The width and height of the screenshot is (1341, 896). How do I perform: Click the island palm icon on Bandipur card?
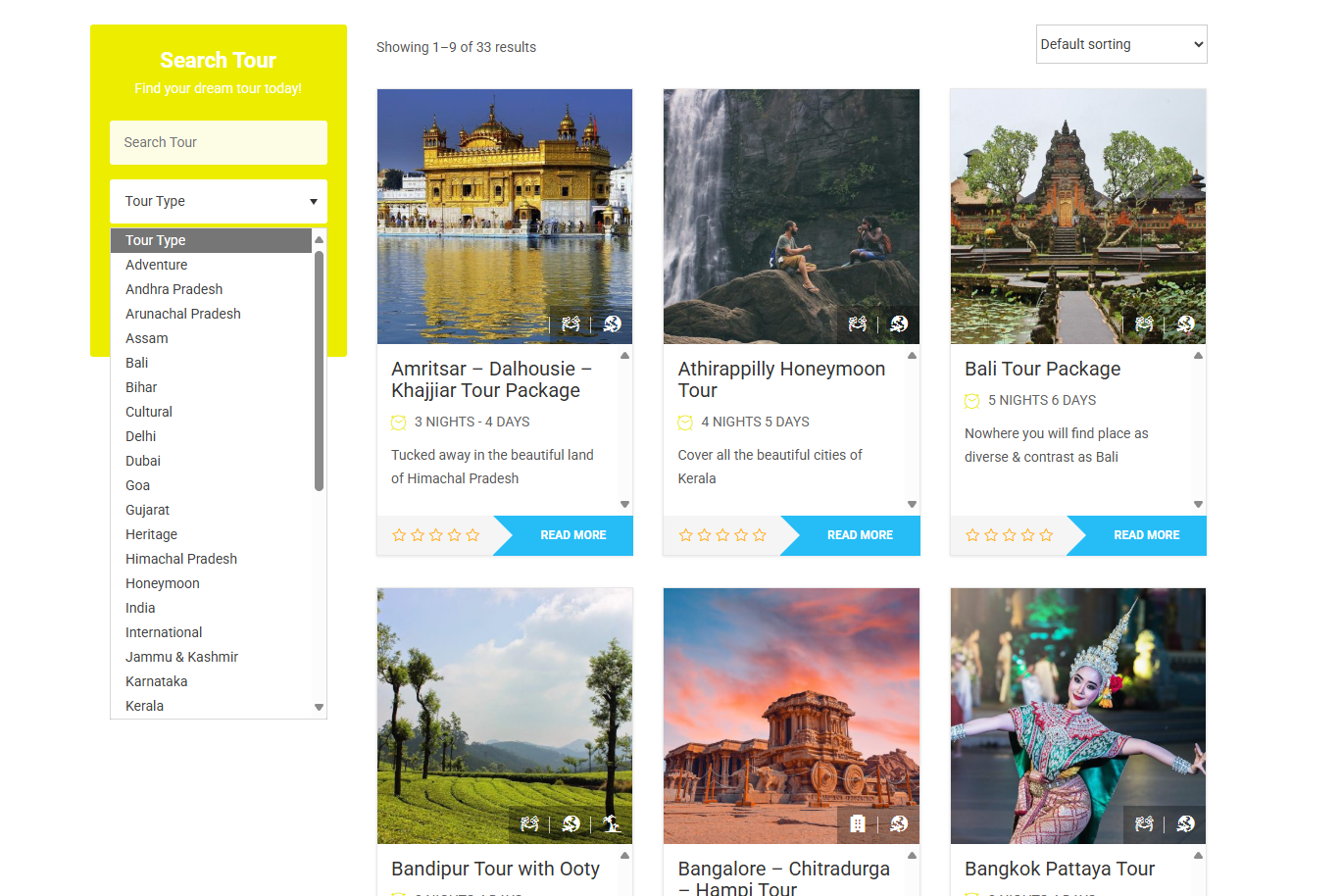pyautogui.click(x=613, y=823)
